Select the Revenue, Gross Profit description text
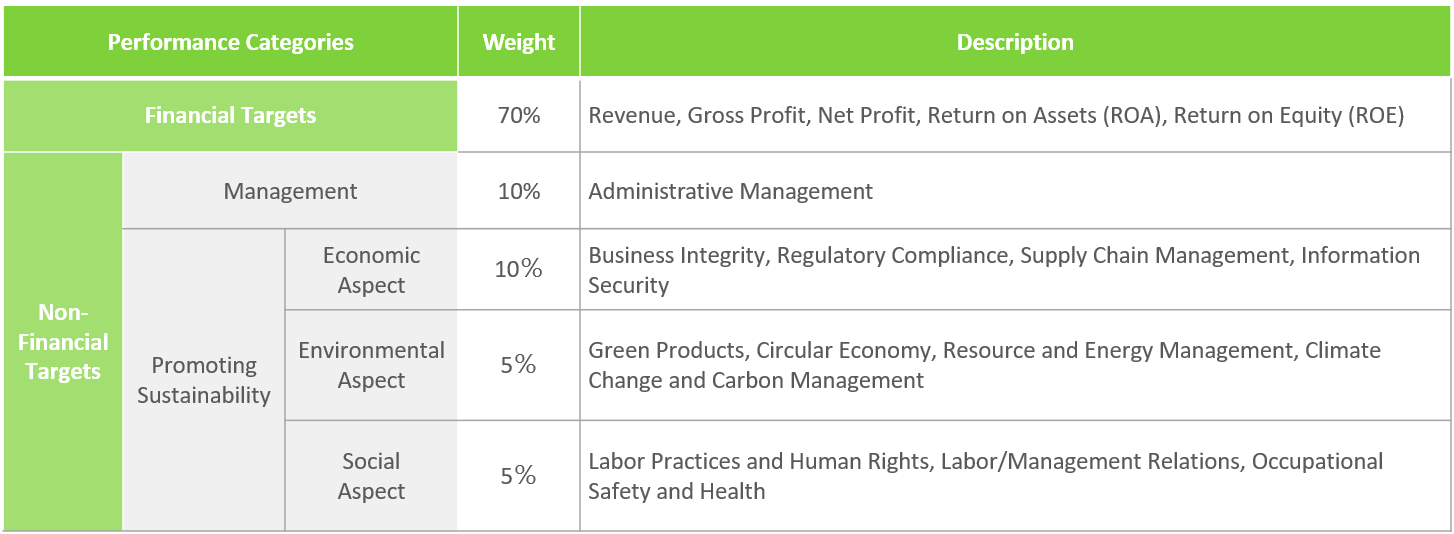The width and height of the screenshot is (1454, 534). click(996, 115)
